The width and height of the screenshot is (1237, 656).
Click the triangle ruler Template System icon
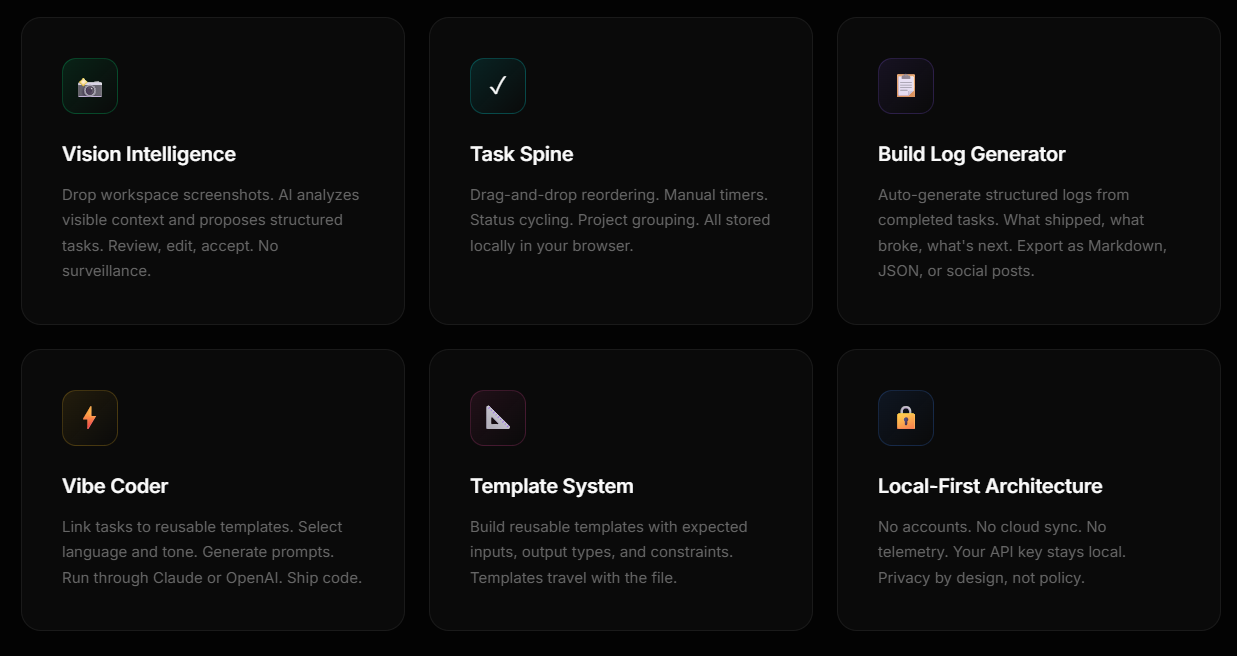[x=498, y=418]
